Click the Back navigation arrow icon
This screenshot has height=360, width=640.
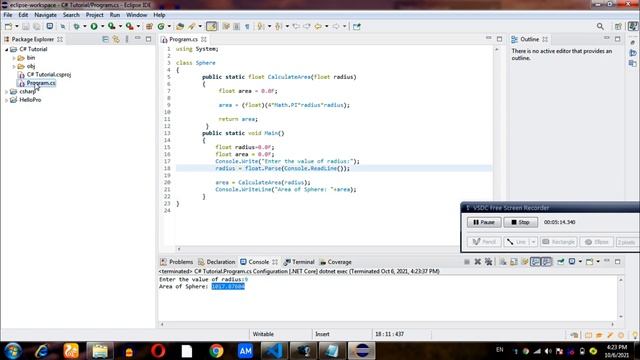pyautogui.click(x=318, y=27)
